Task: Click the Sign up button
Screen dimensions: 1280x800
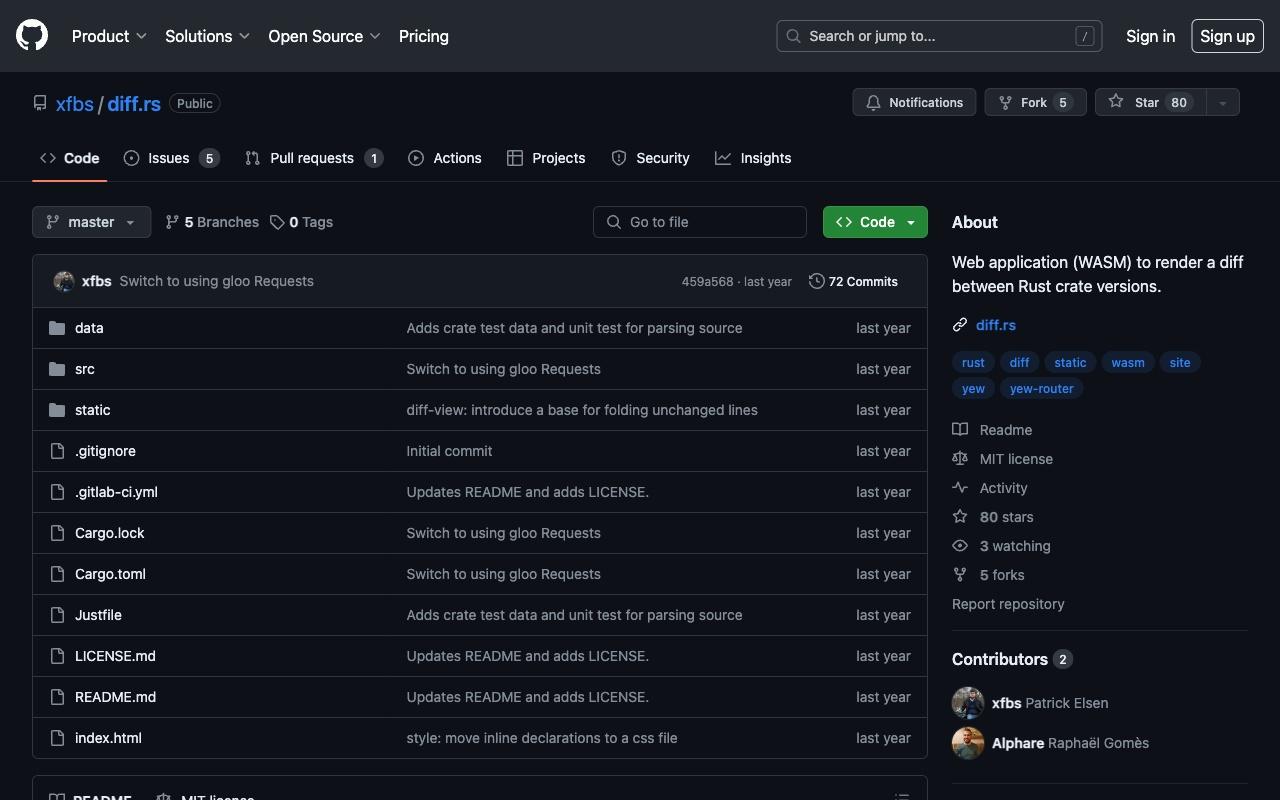Action: click(x=1227, y=36)
